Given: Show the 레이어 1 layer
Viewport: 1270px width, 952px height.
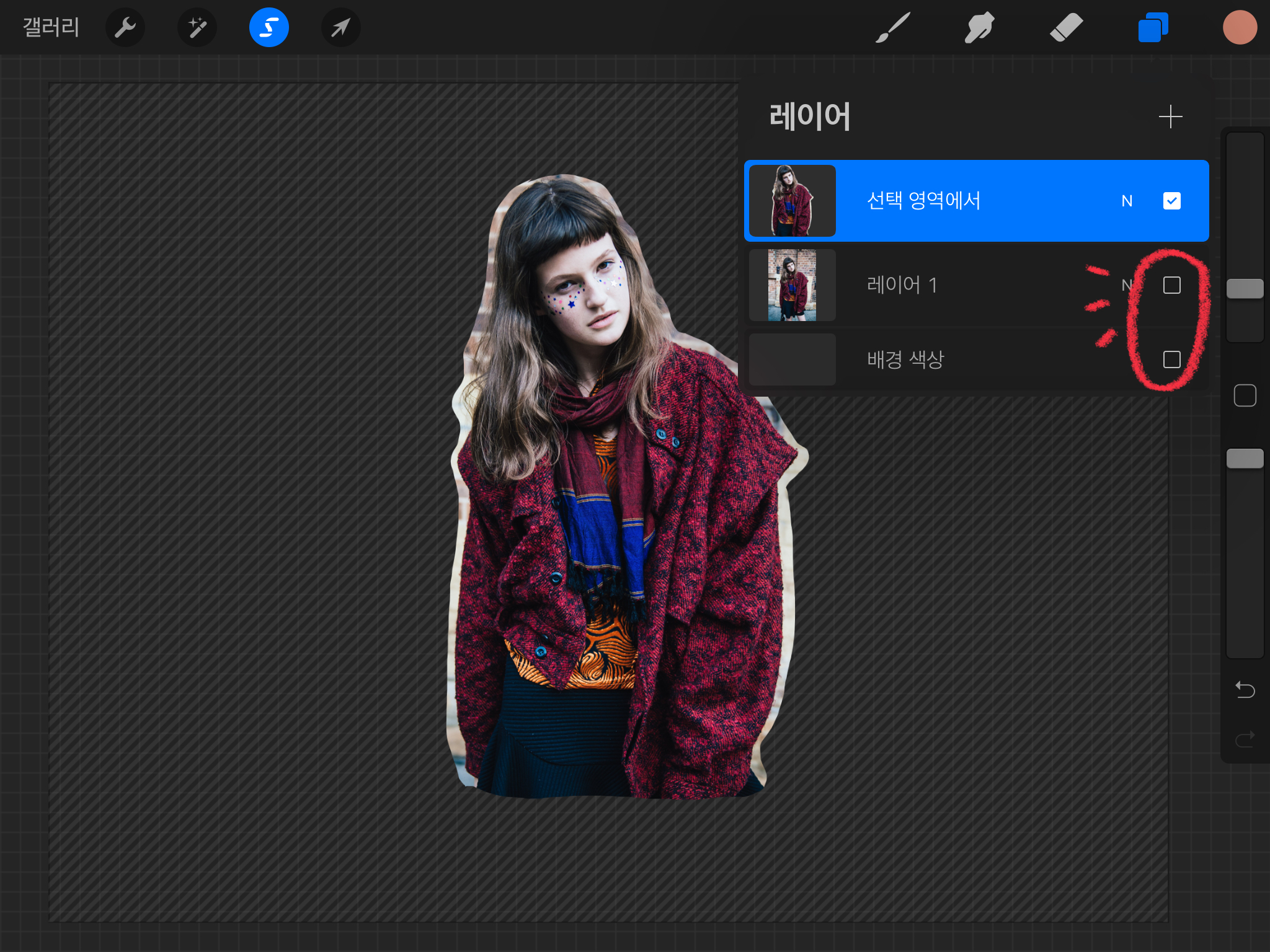Looking at the screenshot, I should tap(1171, 285).
